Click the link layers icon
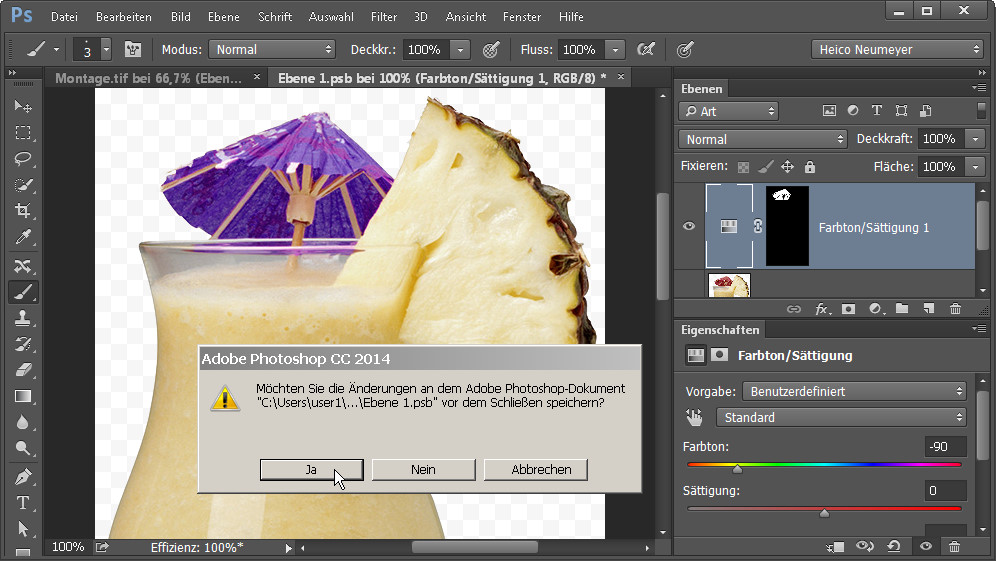Viewport: 996px width, 561px height. 793,309
